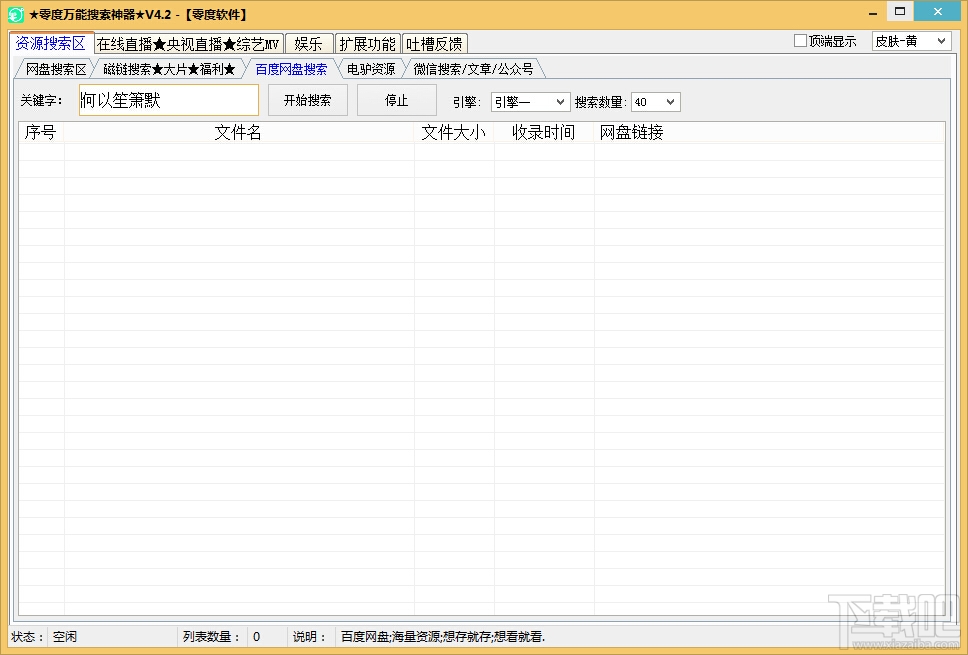Image resolution: width=968 pixels, height=655 pixels.
Task: Enable the 顶端显示 checkbox
Action: point(801,41)
